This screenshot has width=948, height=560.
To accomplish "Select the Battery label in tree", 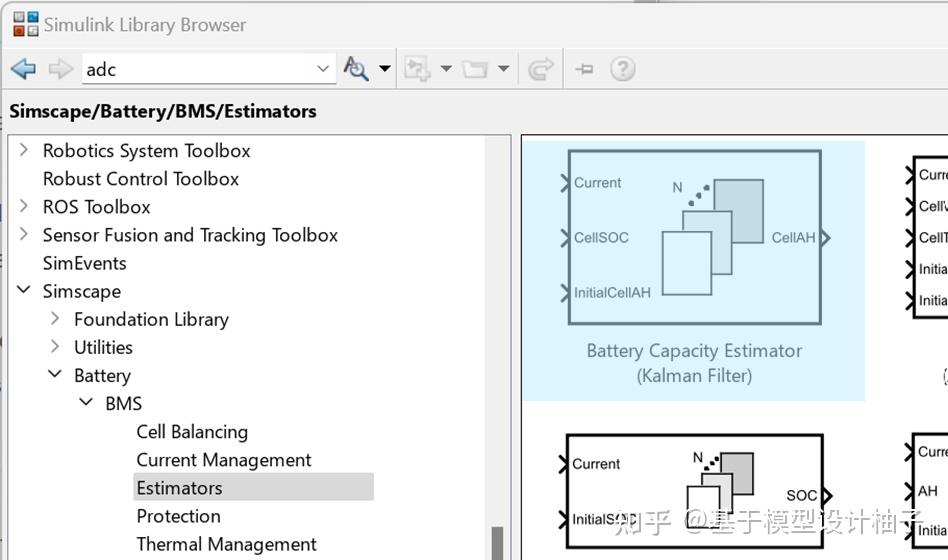I will [102, 376].
